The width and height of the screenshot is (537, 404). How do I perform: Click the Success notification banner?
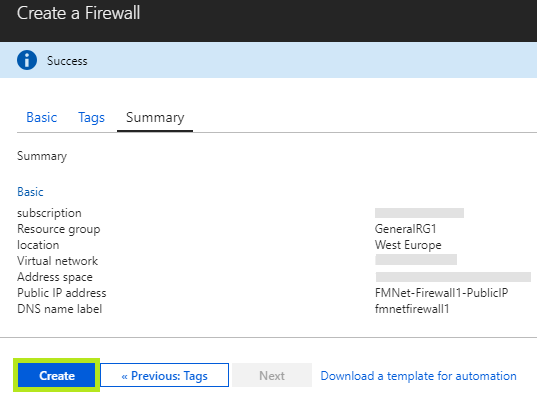[x=268, y=60]
